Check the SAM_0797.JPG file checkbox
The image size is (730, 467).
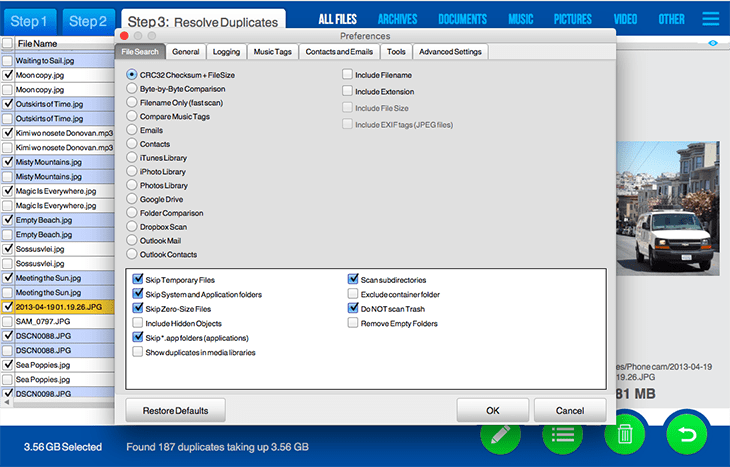pos(7,321)
